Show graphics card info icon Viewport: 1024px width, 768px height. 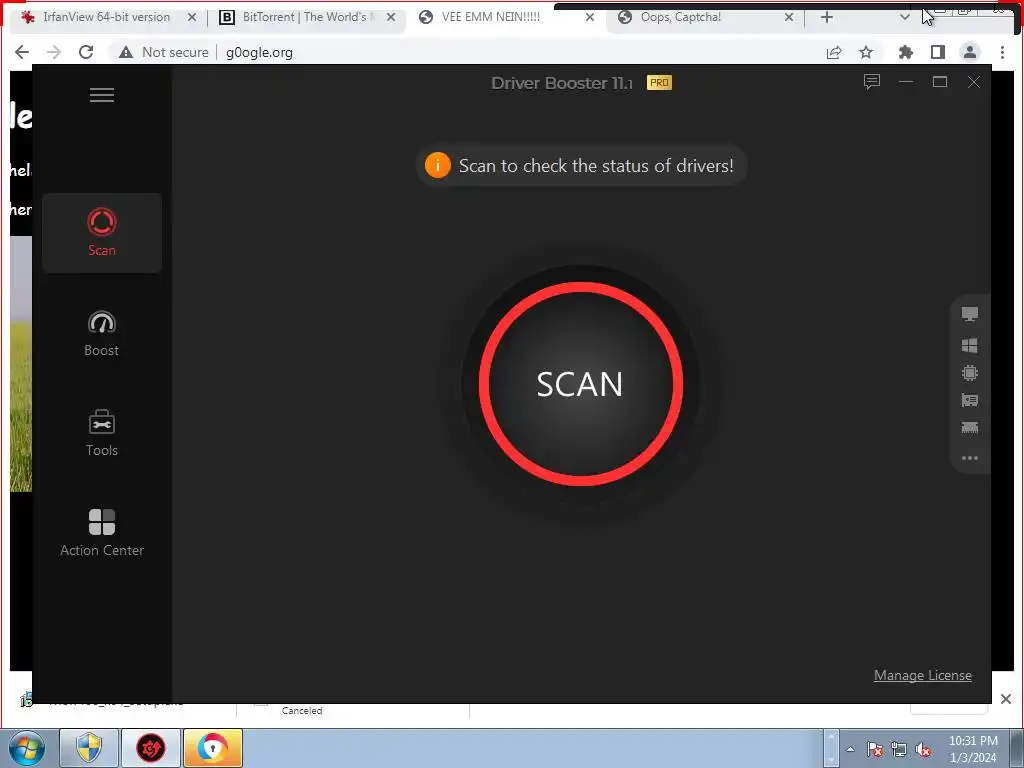tap(970, 400)
